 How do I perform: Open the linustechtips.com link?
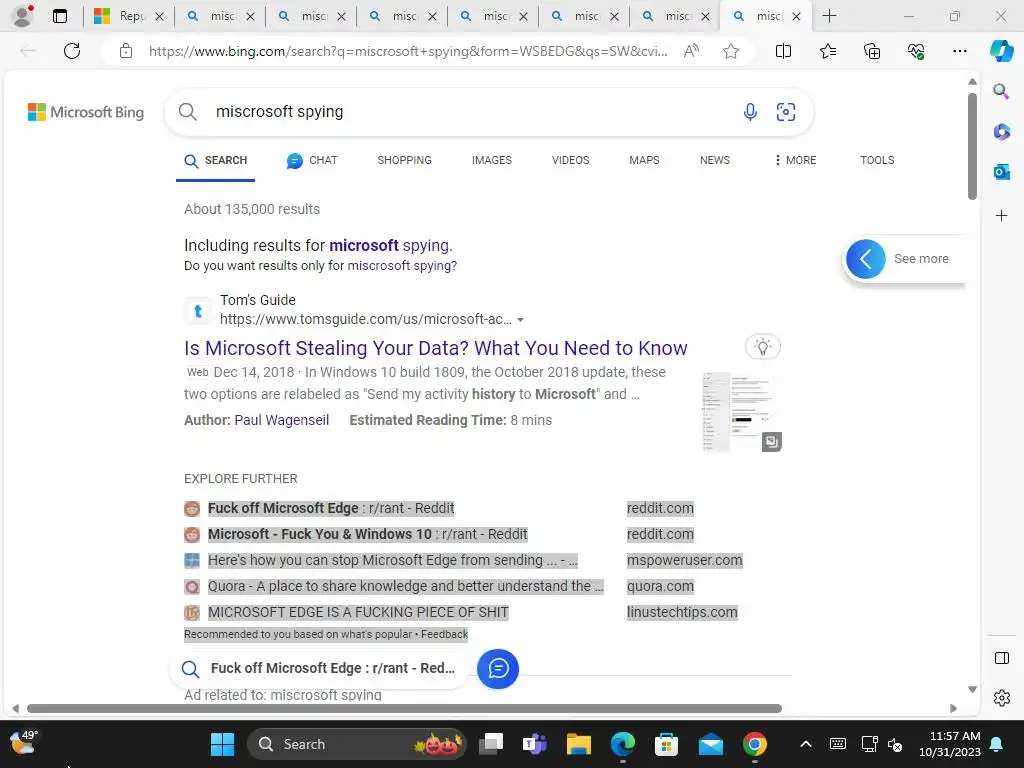pyautogui.click(x=682, y=613)
